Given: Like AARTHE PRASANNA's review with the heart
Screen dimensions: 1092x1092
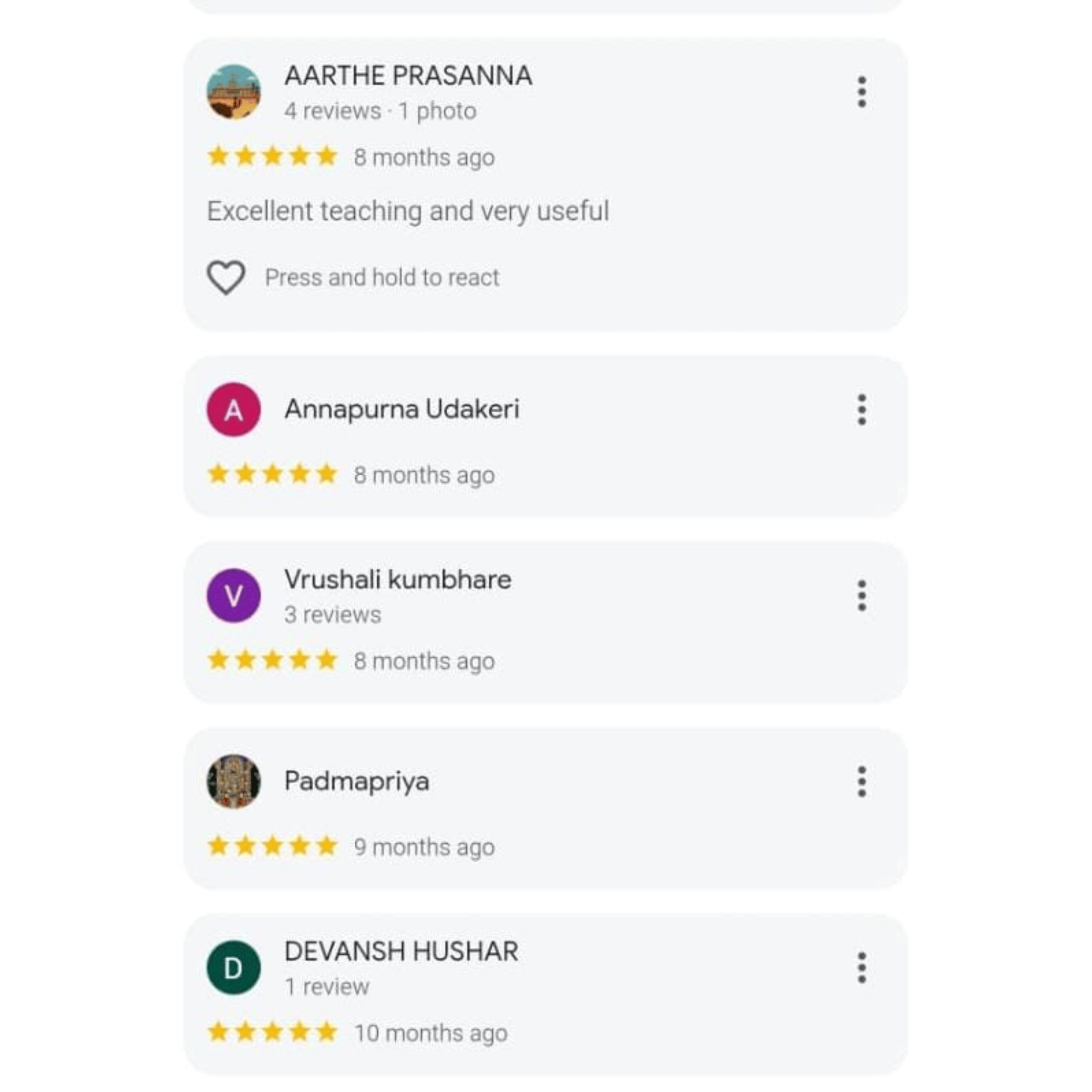Looking at the screenshot, I should tap(226, 277).
